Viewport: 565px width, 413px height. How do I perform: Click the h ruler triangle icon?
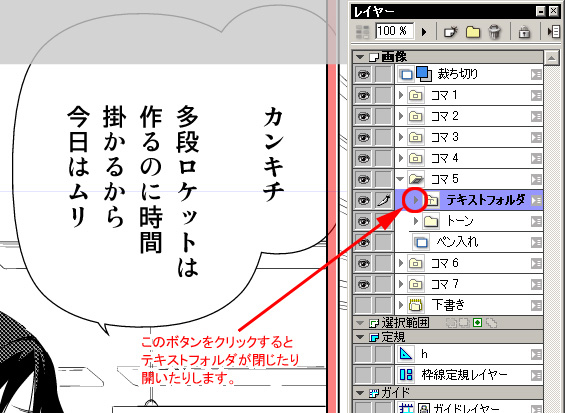coord(406,354)
